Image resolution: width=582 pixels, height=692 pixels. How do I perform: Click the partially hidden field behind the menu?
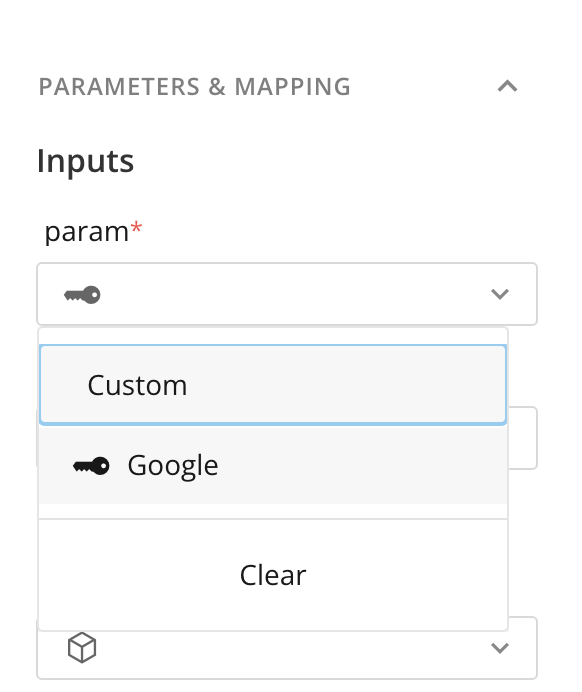tap(523, 438)
